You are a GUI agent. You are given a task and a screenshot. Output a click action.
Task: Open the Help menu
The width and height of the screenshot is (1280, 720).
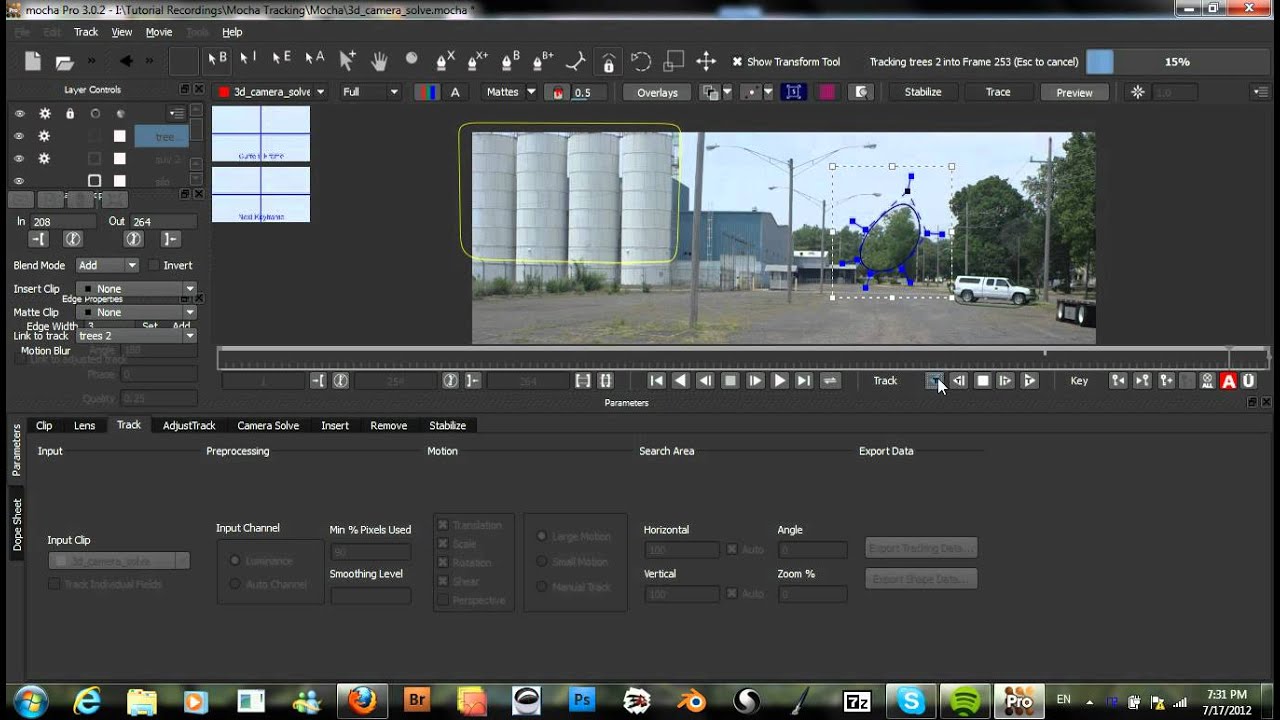pyautogui.click(x=232, y=32)
